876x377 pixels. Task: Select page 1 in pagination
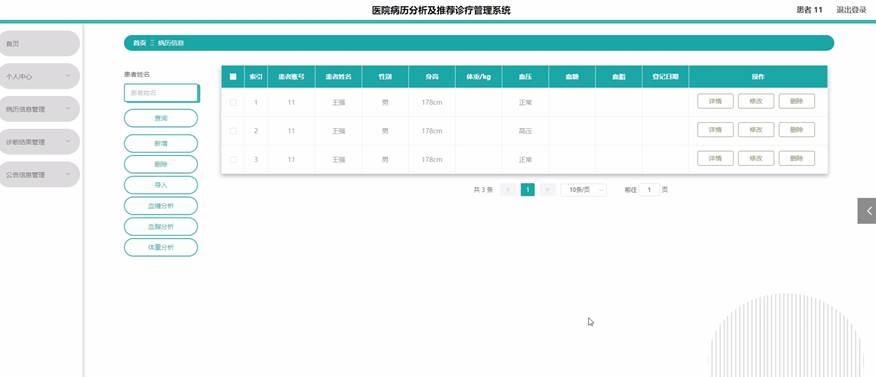click(x=527, y=190)
